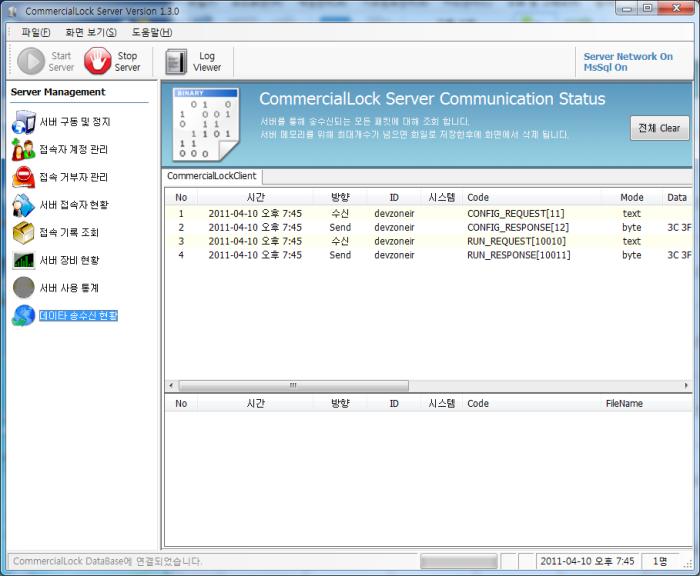Click the 데이타 송수신 현황 globe icon
The width and height of the screenshot is (700, 576).
23,315
